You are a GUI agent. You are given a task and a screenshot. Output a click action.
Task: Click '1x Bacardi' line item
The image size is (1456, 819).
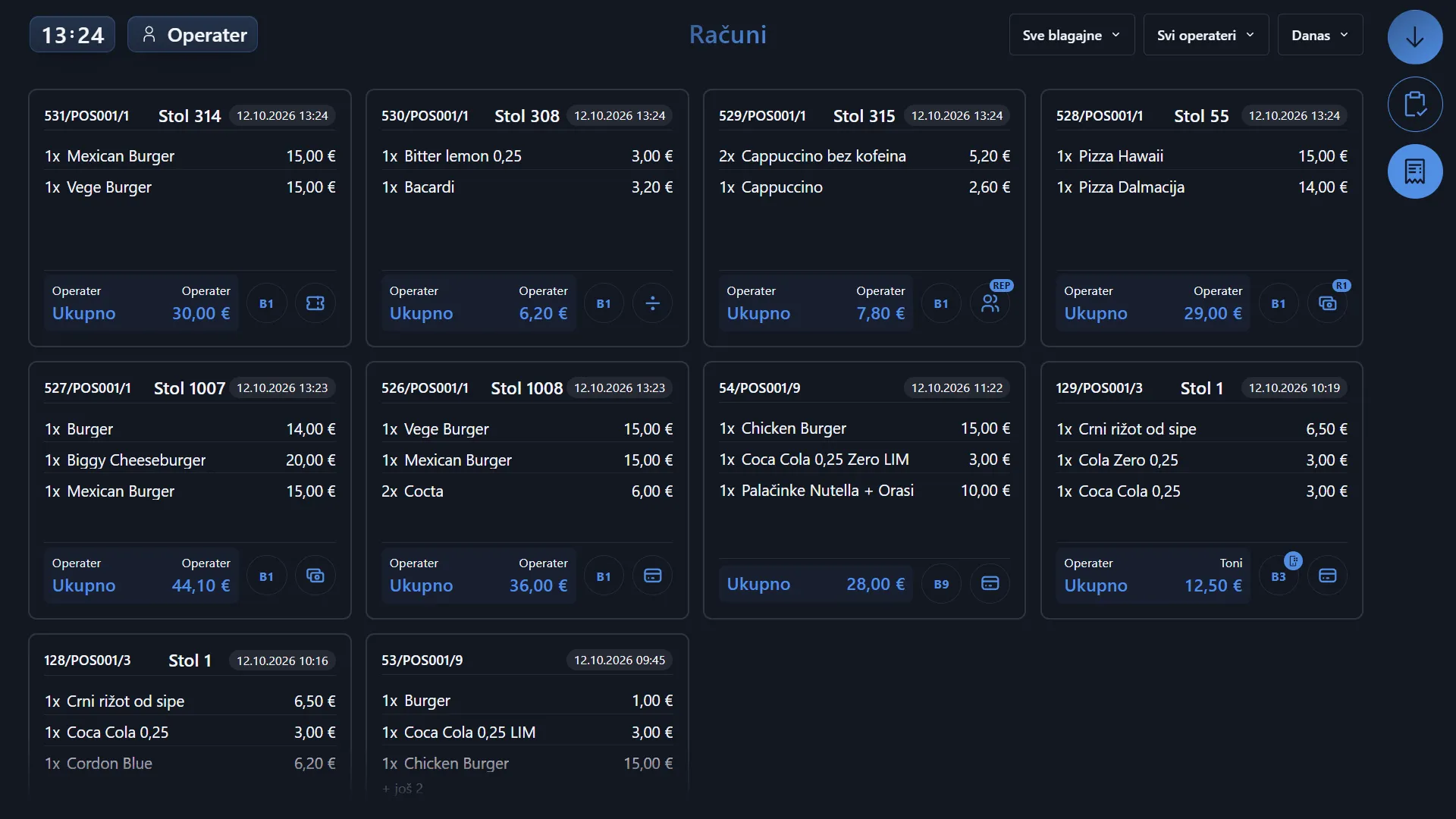pyautogui.click(x=527, y=187)
